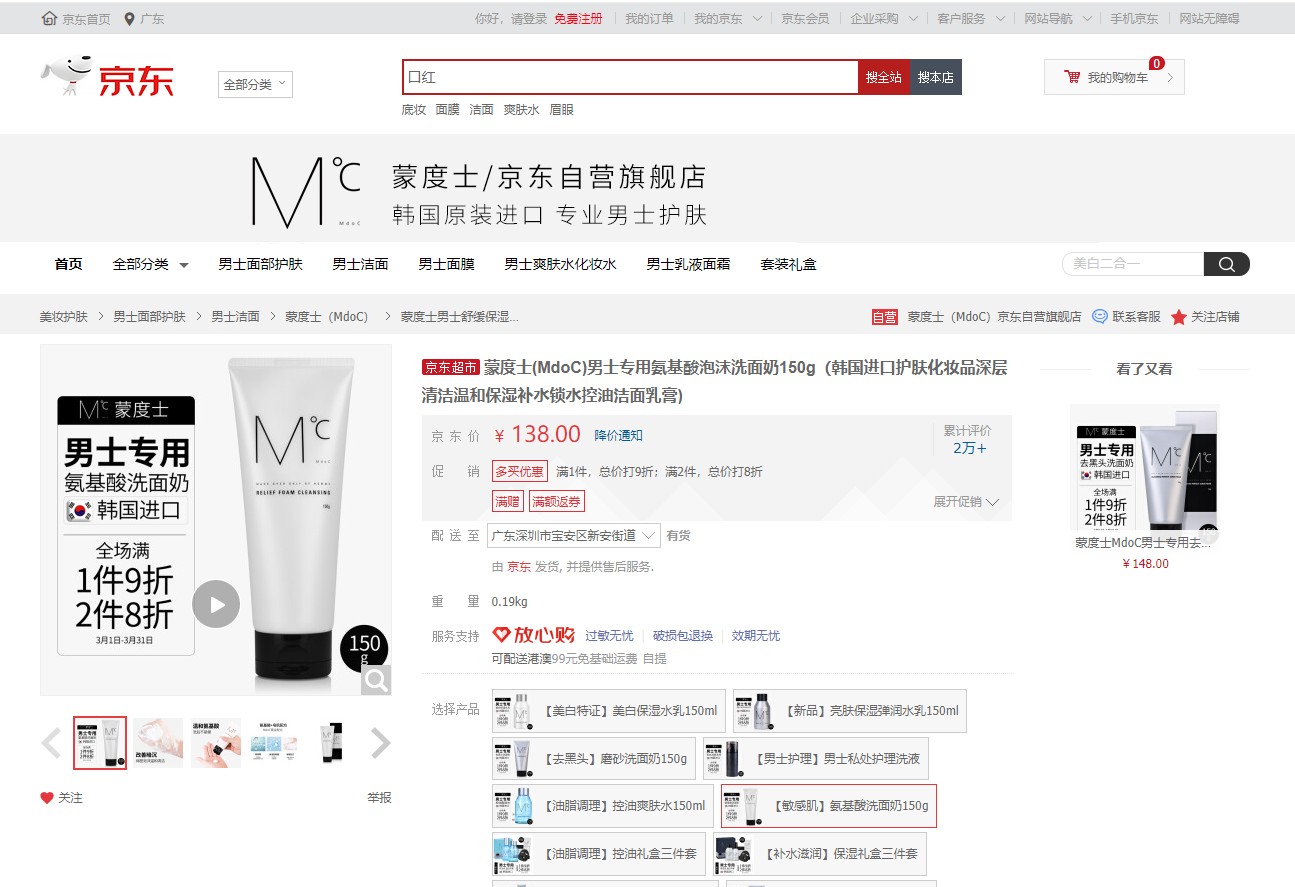Open 男士面膜 nav item

(447, 265)
